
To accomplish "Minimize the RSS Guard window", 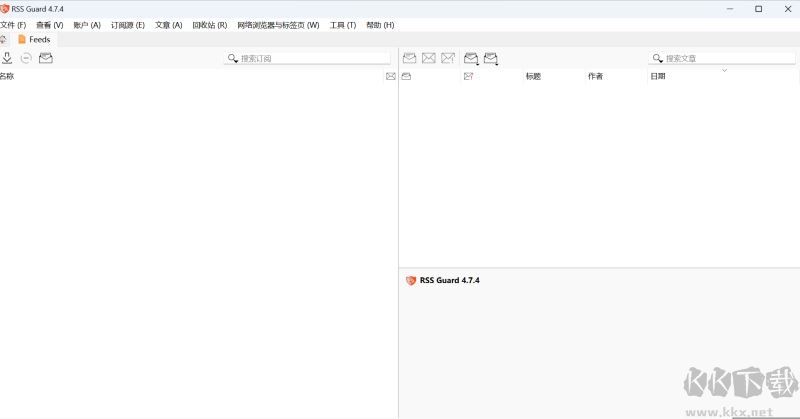I will [730, 9].
